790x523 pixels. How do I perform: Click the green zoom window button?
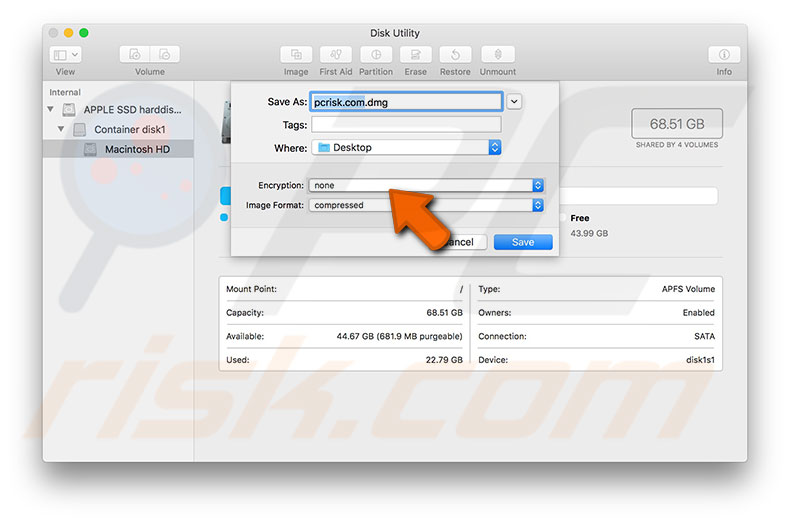[x=84, y=33]
